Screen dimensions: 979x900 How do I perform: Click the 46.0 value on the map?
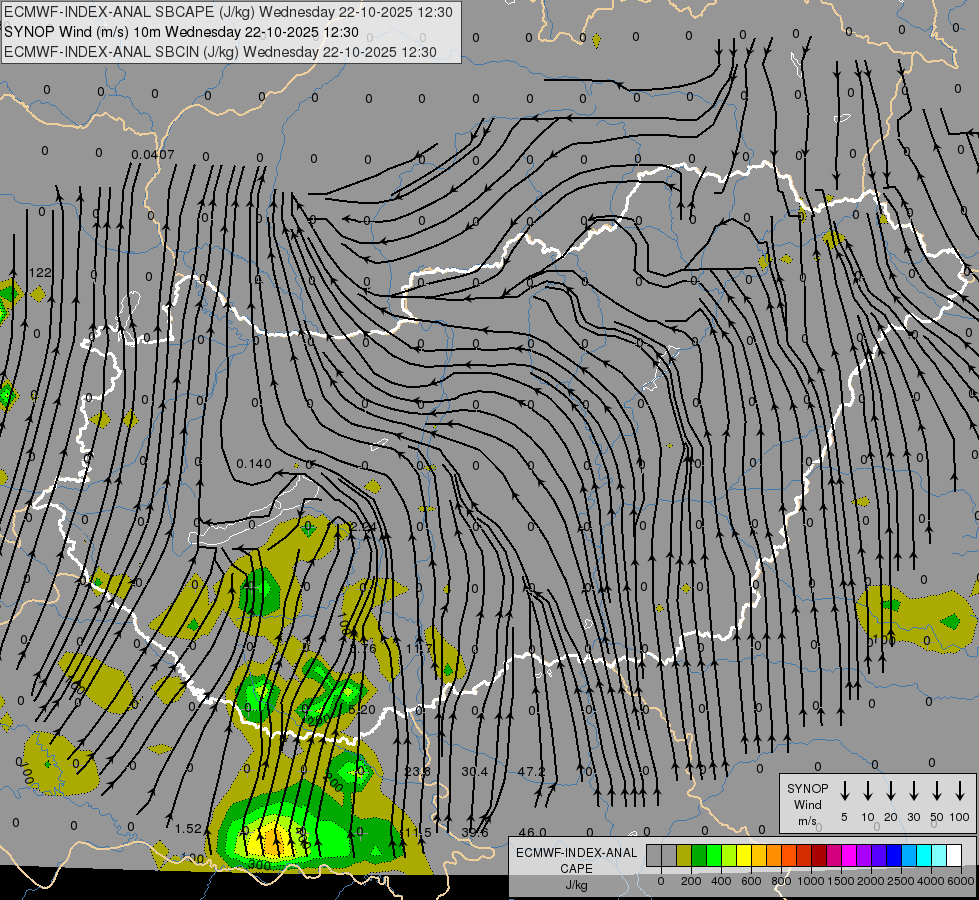pyautogui.click(x=533, y=832)
